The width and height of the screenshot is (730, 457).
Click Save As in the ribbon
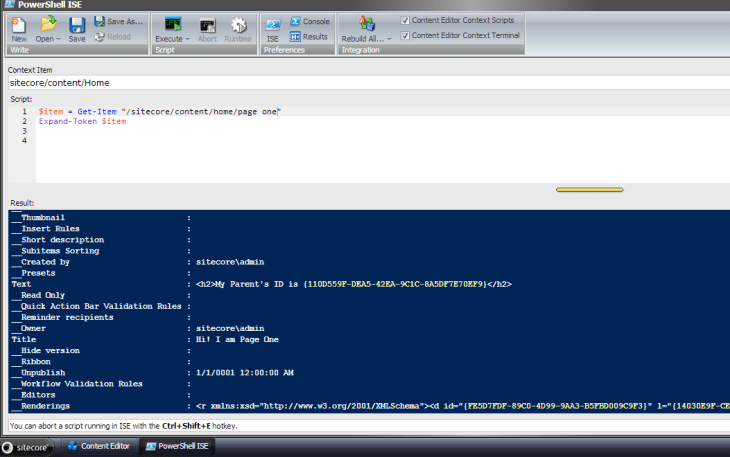tap(118, 21)
